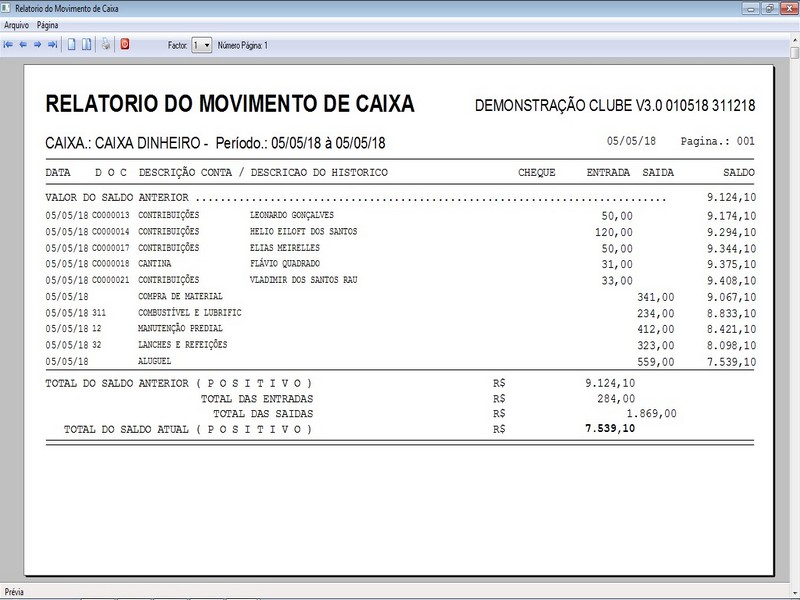Show single page view

pos(72,45)
